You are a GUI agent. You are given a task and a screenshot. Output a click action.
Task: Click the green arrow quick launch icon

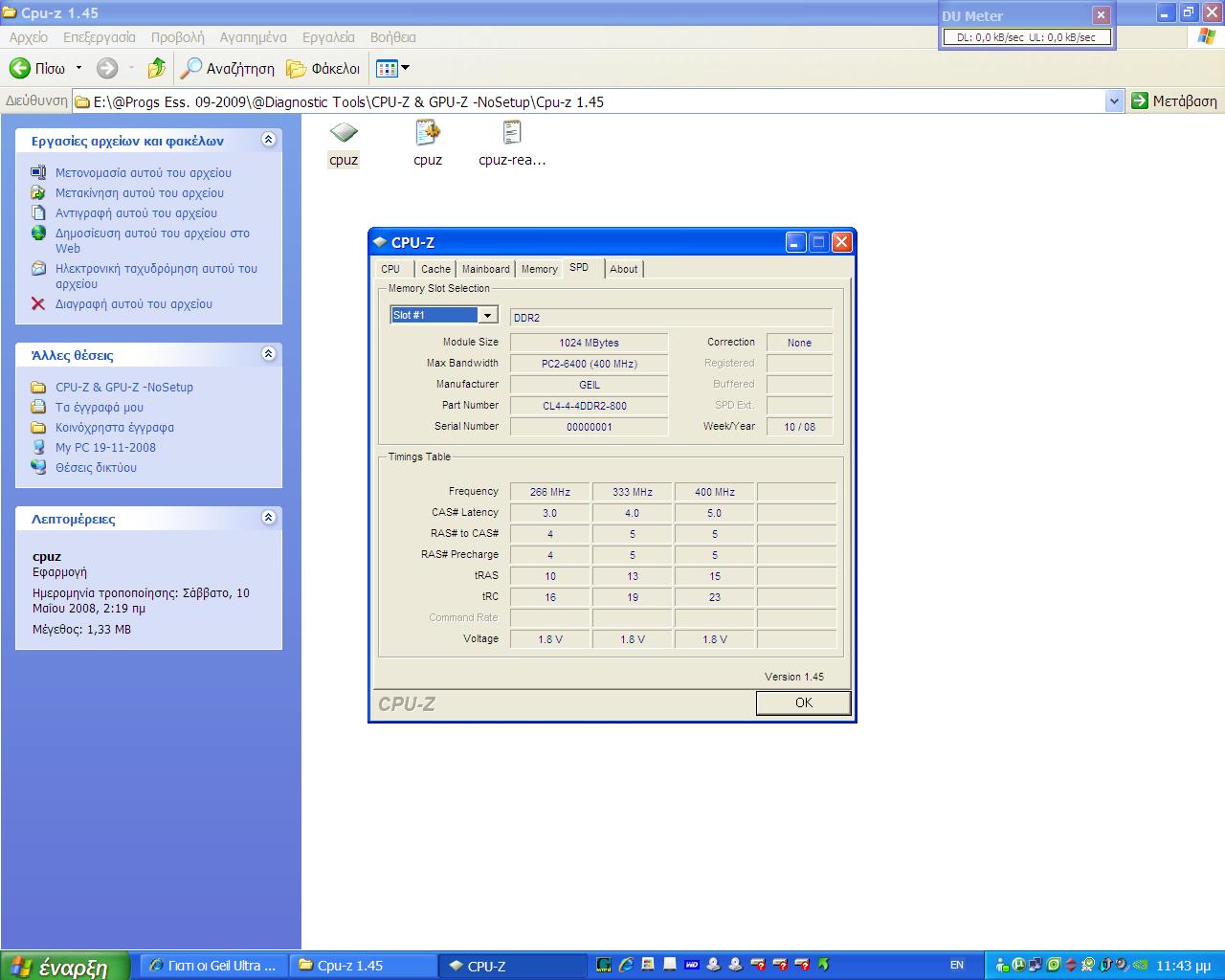coord(823,965)
